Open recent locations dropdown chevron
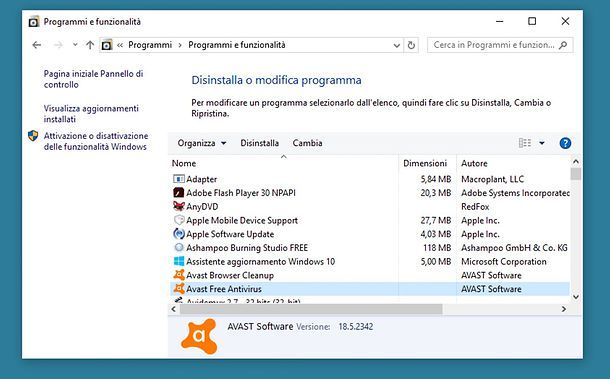 point(75,45)
